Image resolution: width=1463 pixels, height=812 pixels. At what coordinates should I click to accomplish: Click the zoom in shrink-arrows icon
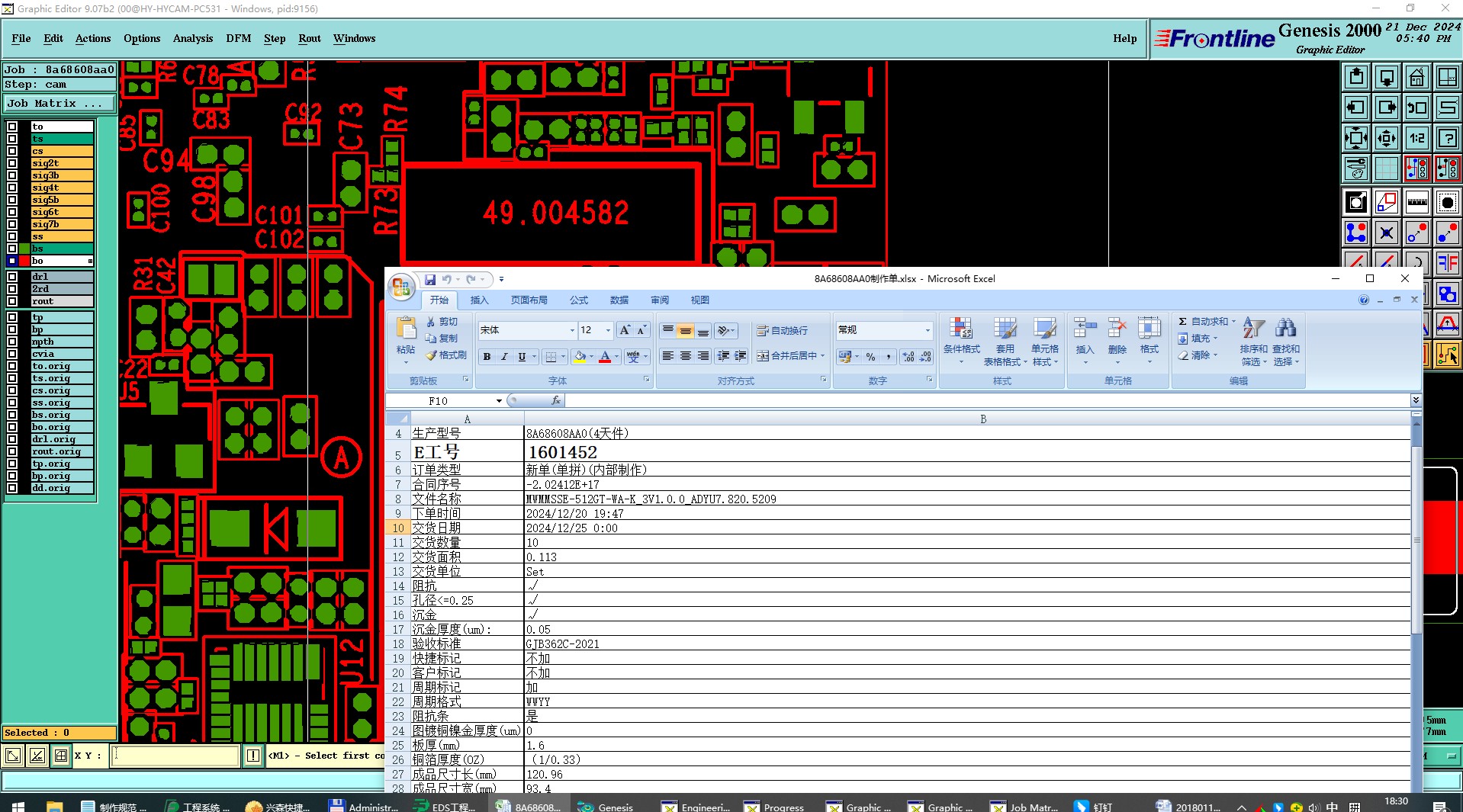pos(1387,138)
